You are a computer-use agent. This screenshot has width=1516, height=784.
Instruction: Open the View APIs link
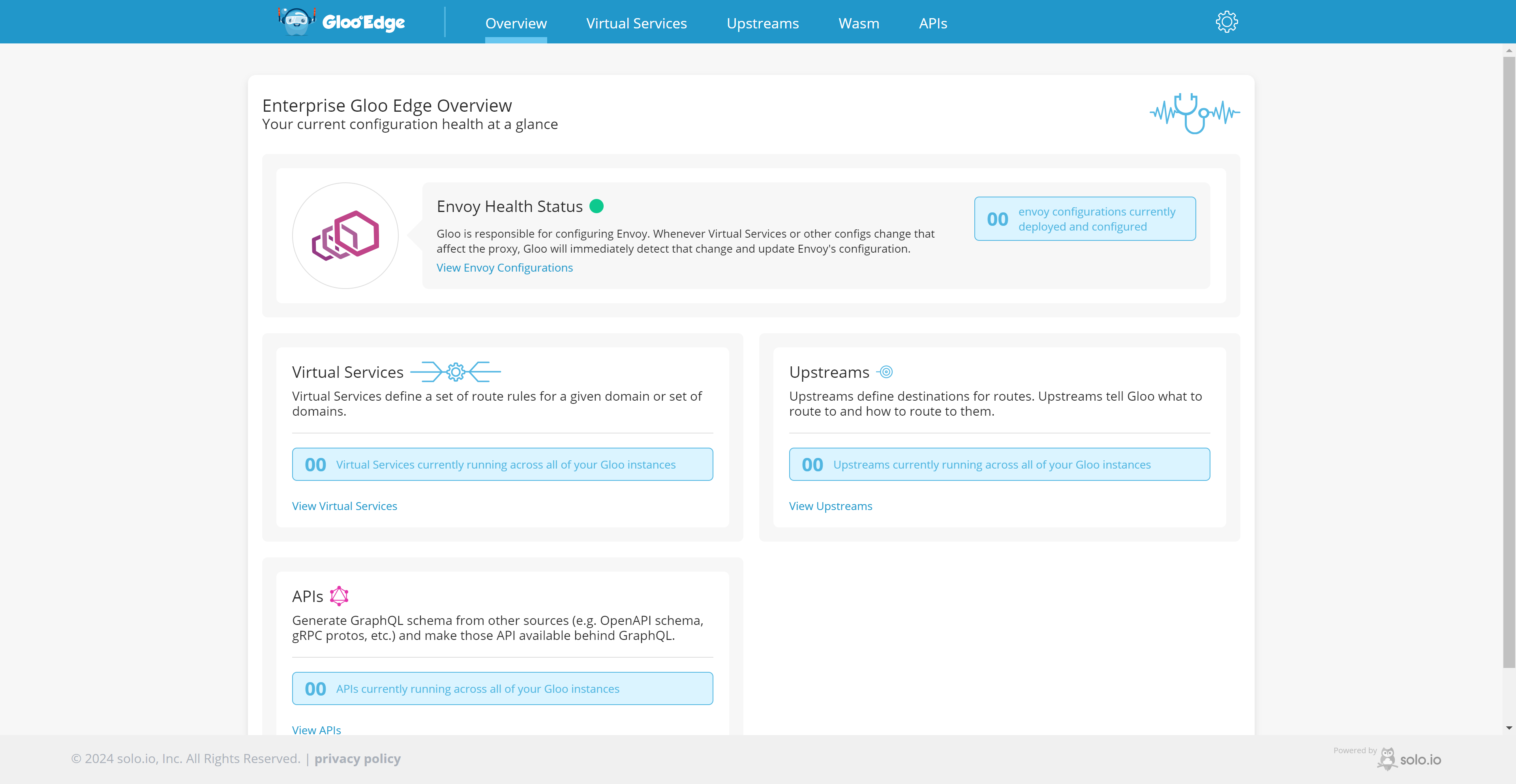tap(317, 730)
